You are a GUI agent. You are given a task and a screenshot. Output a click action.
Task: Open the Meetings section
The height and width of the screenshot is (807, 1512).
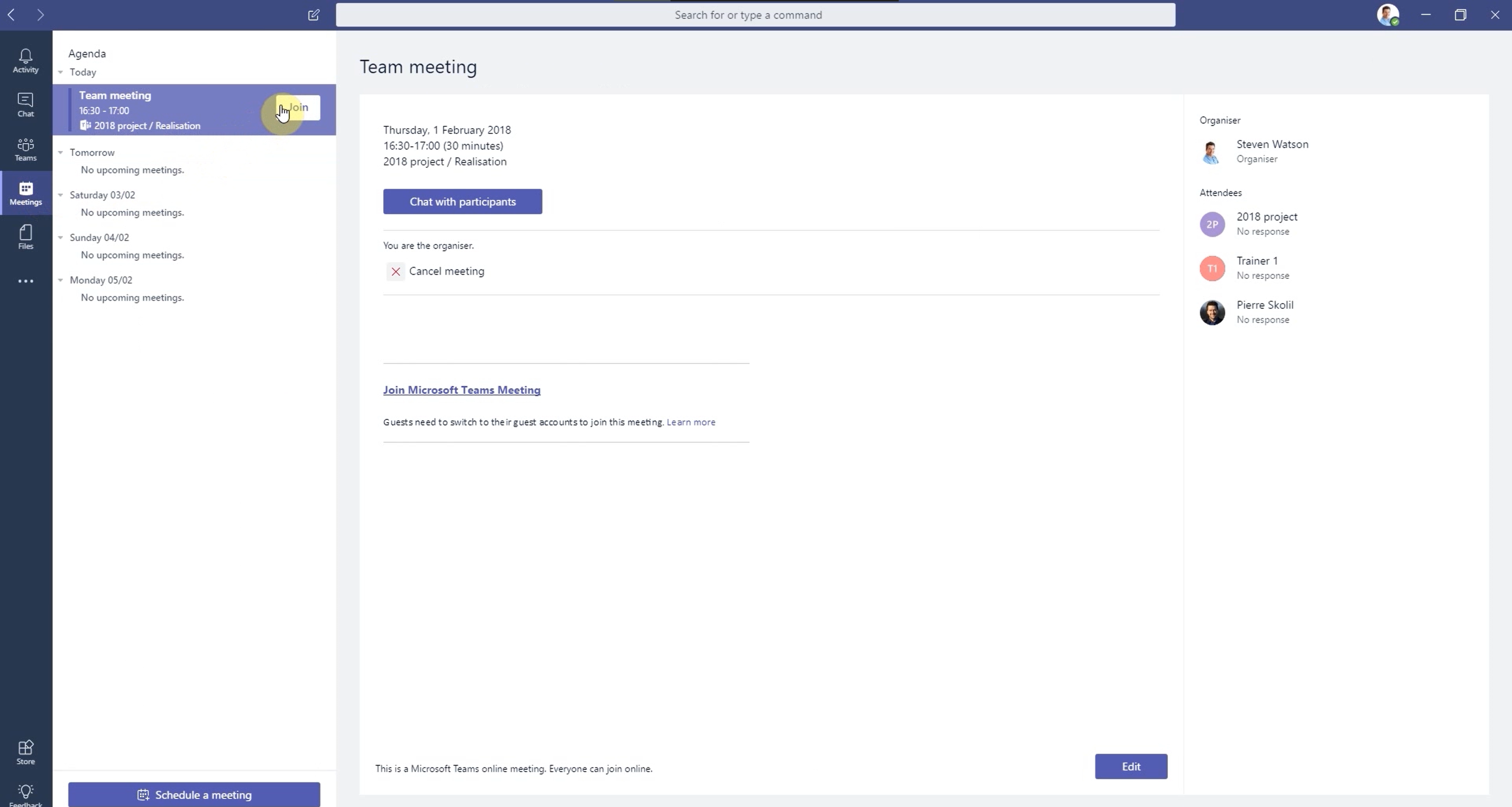[x=26, y=193]
